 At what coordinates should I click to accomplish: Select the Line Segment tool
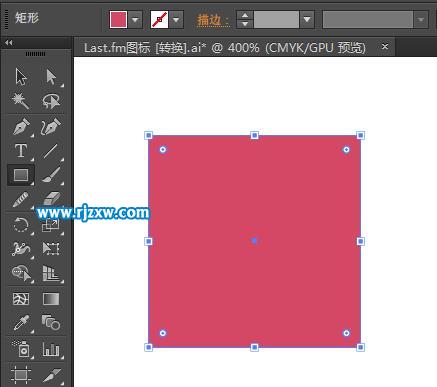tap(51, 151)
